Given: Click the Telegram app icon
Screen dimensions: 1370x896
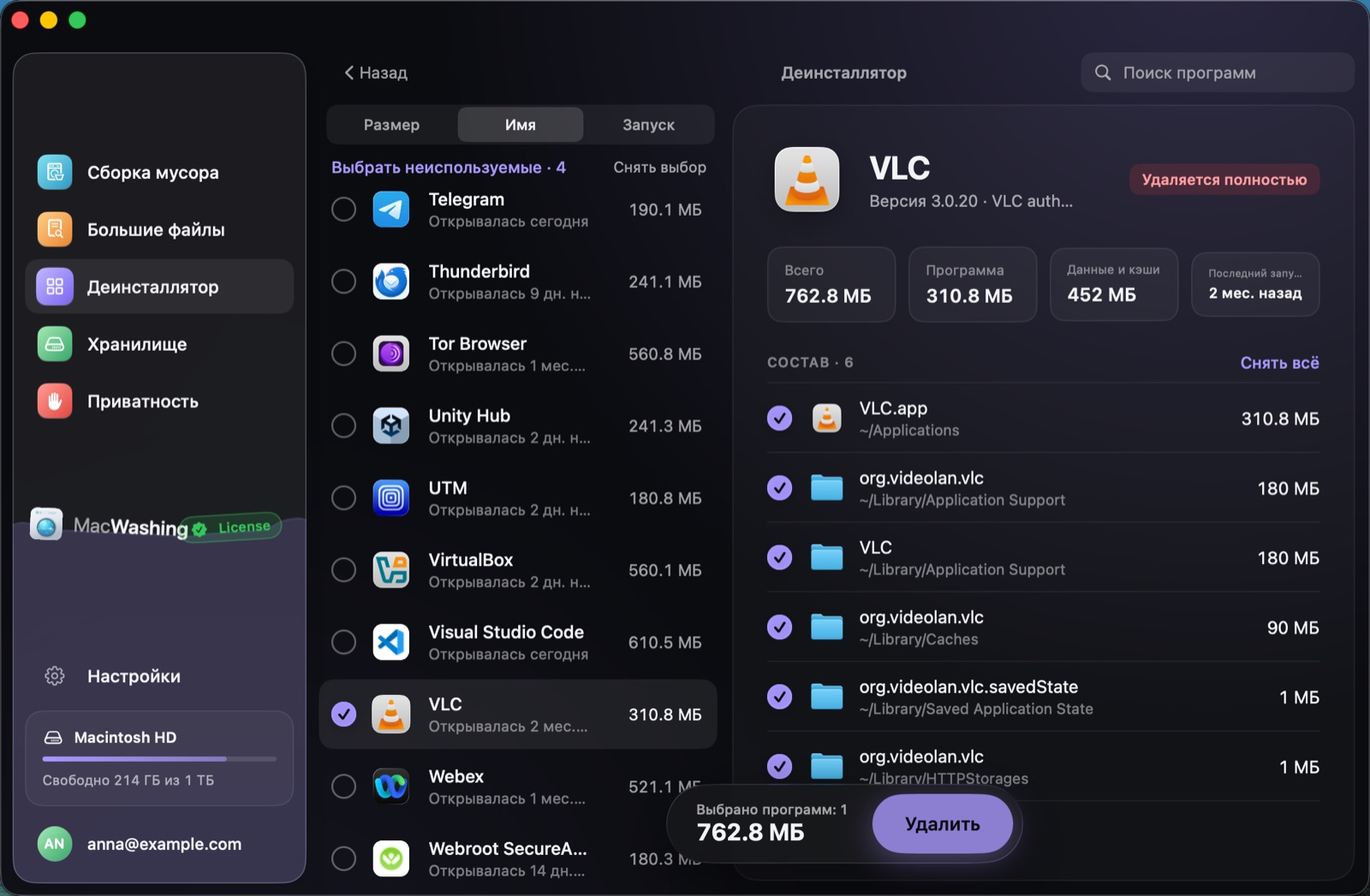Looking at the screenshot, I should pyautogui.click(x=391, y=210).
